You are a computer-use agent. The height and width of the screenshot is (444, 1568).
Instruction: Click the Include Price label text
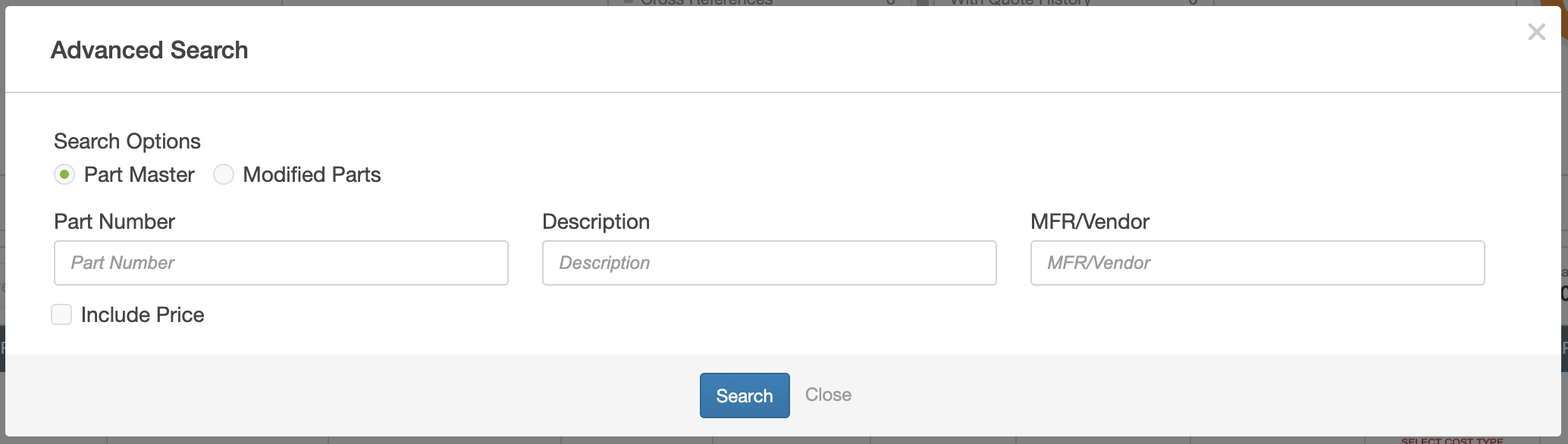click(143, 315)
